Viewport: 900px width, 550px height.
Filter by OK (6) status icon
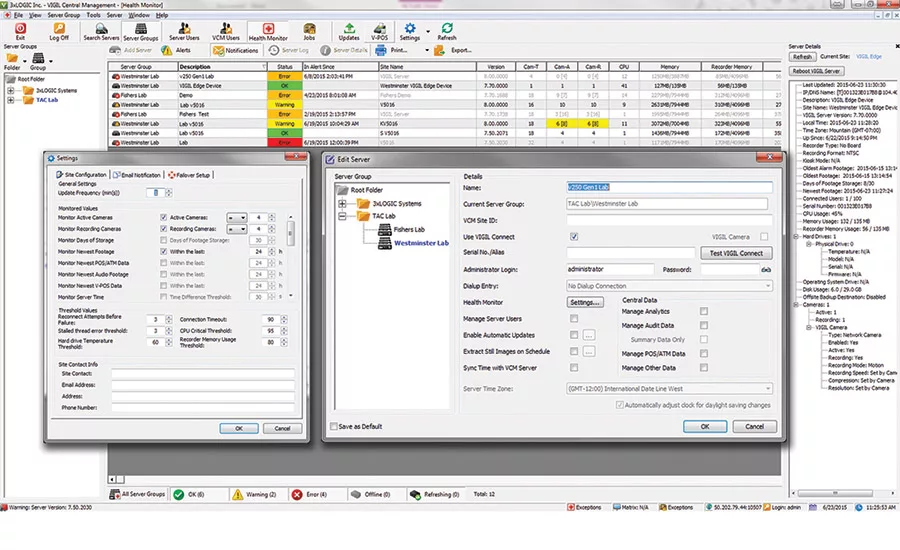[179, 495]
